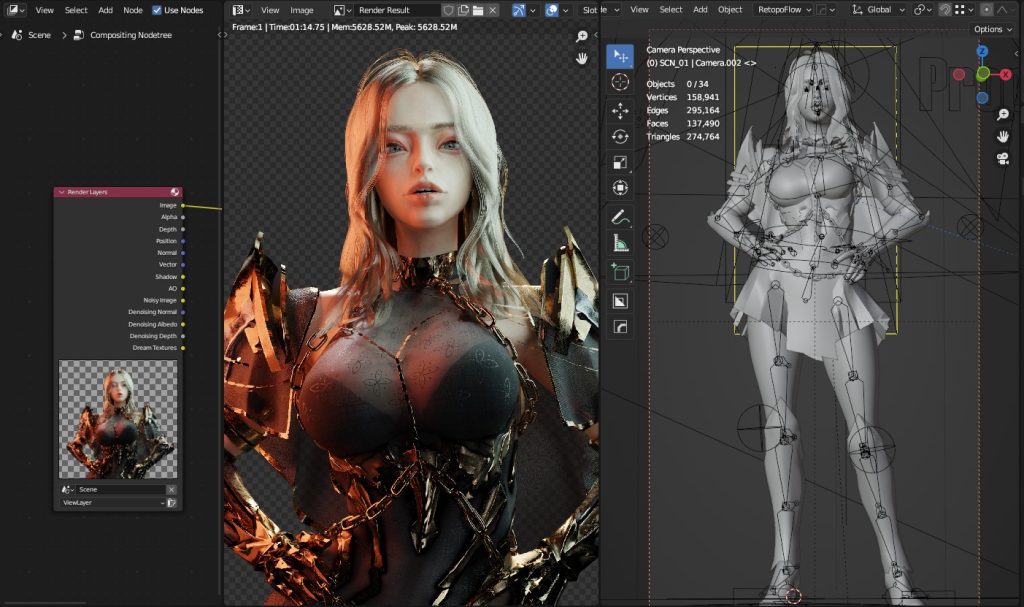The image size is (1024, 607).
Task: Toggle camera view icon in viewport
Action: click(1002, 159)
